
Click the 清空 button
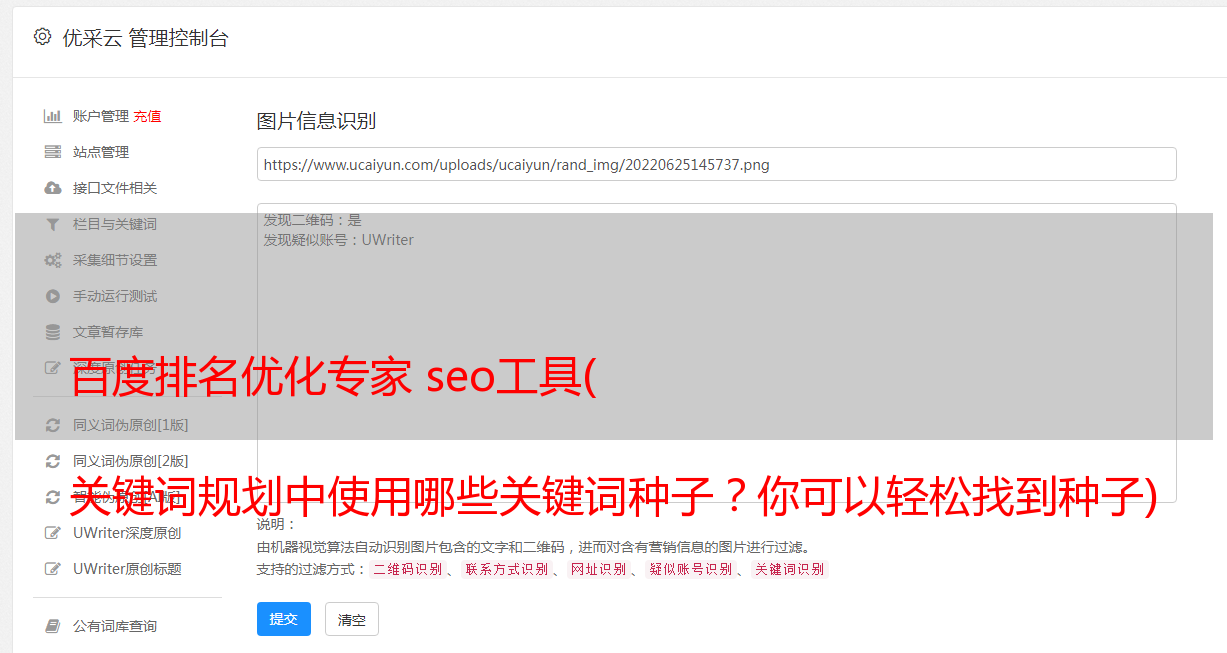(352, 619)
